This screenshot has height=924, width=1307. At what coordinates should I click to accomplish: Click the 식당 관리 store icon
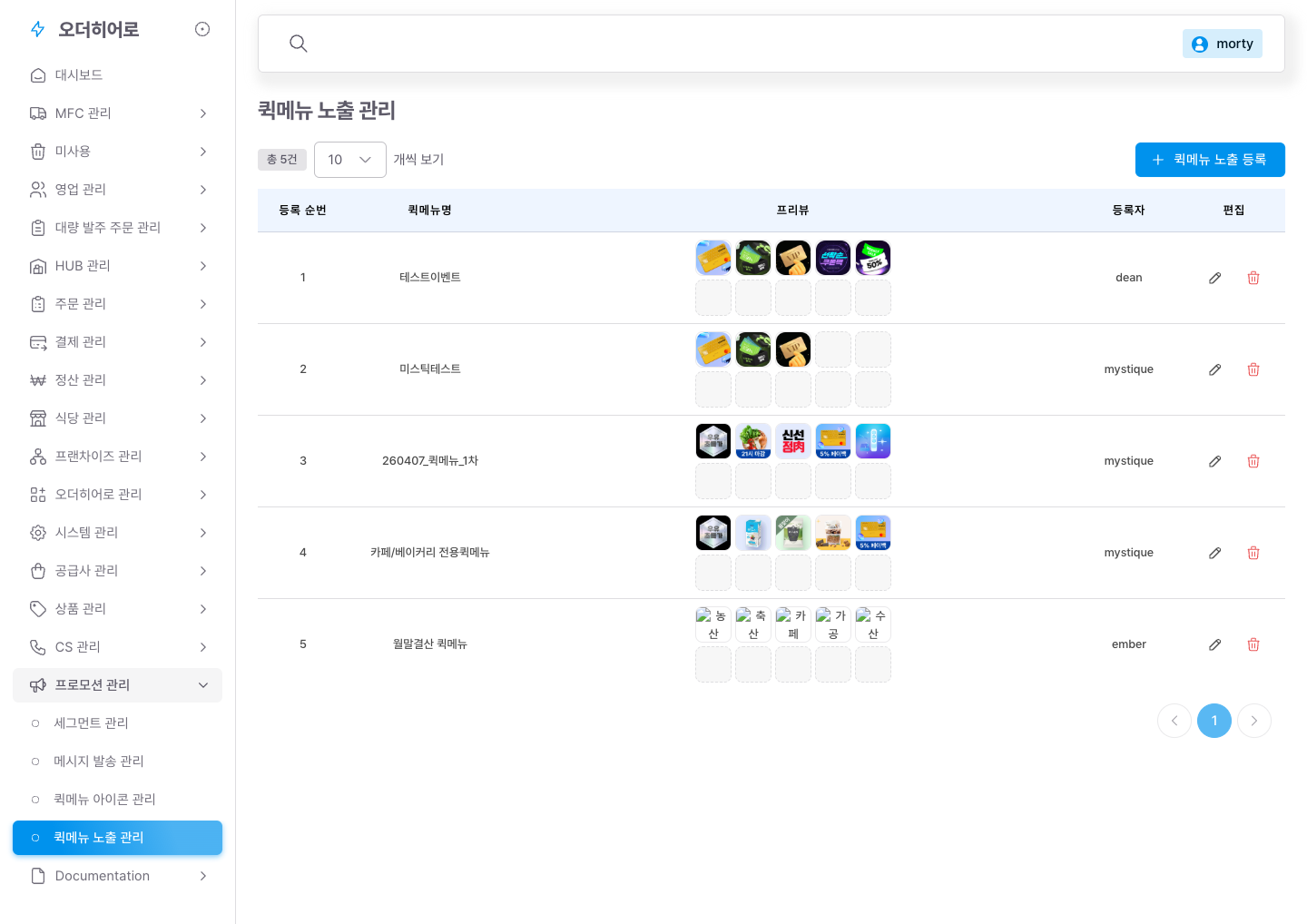(38, 418)
